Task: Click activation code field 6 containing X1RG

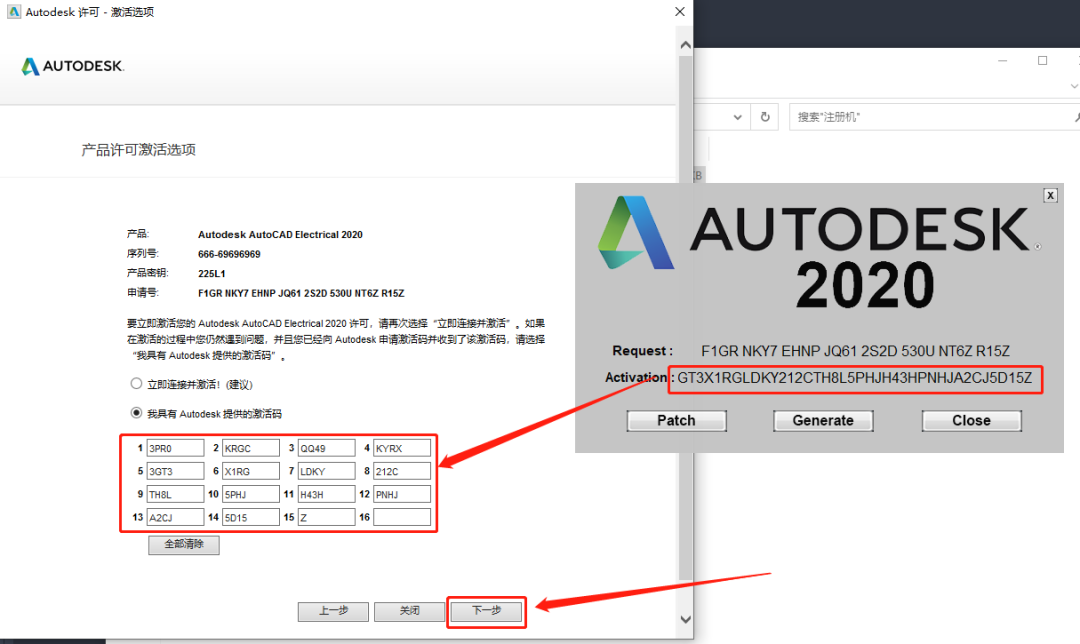Action: (251, 471)
